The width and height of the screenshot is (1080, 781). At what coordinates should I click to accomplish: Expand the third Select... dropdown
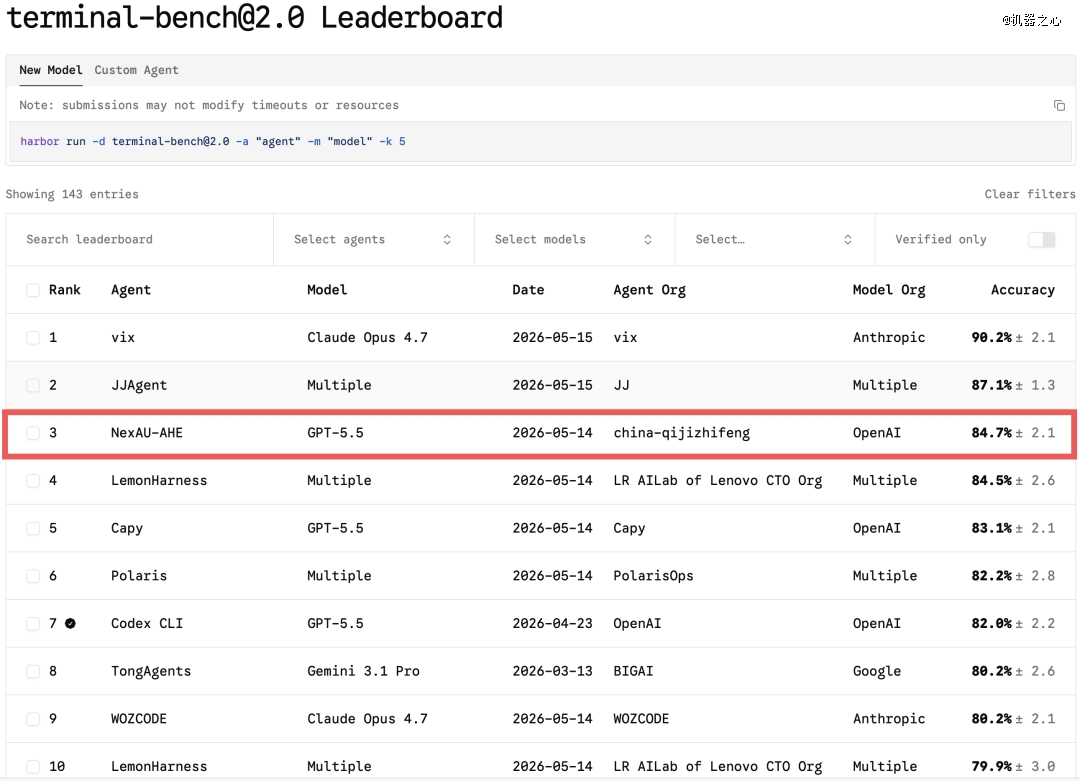pyautogui.click(x=775, y=240)
